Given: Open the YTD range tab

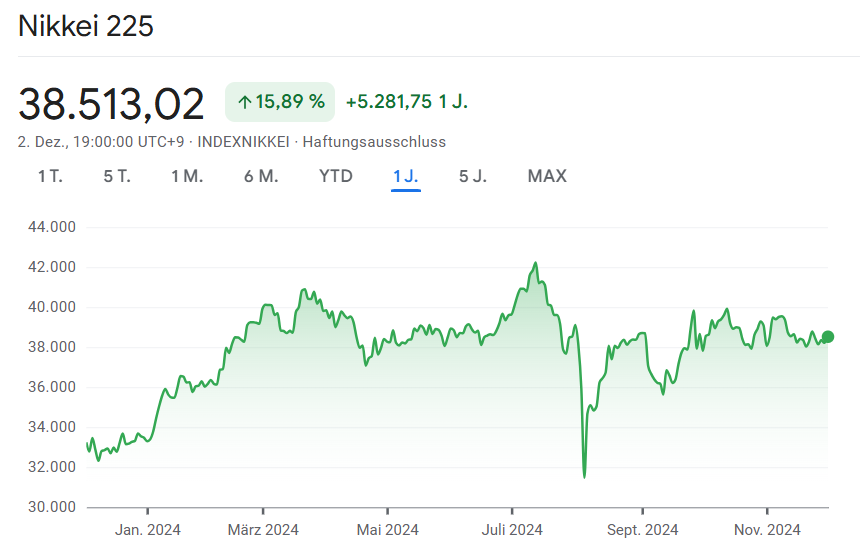Looking at the screenshot, I should [336, 177].
